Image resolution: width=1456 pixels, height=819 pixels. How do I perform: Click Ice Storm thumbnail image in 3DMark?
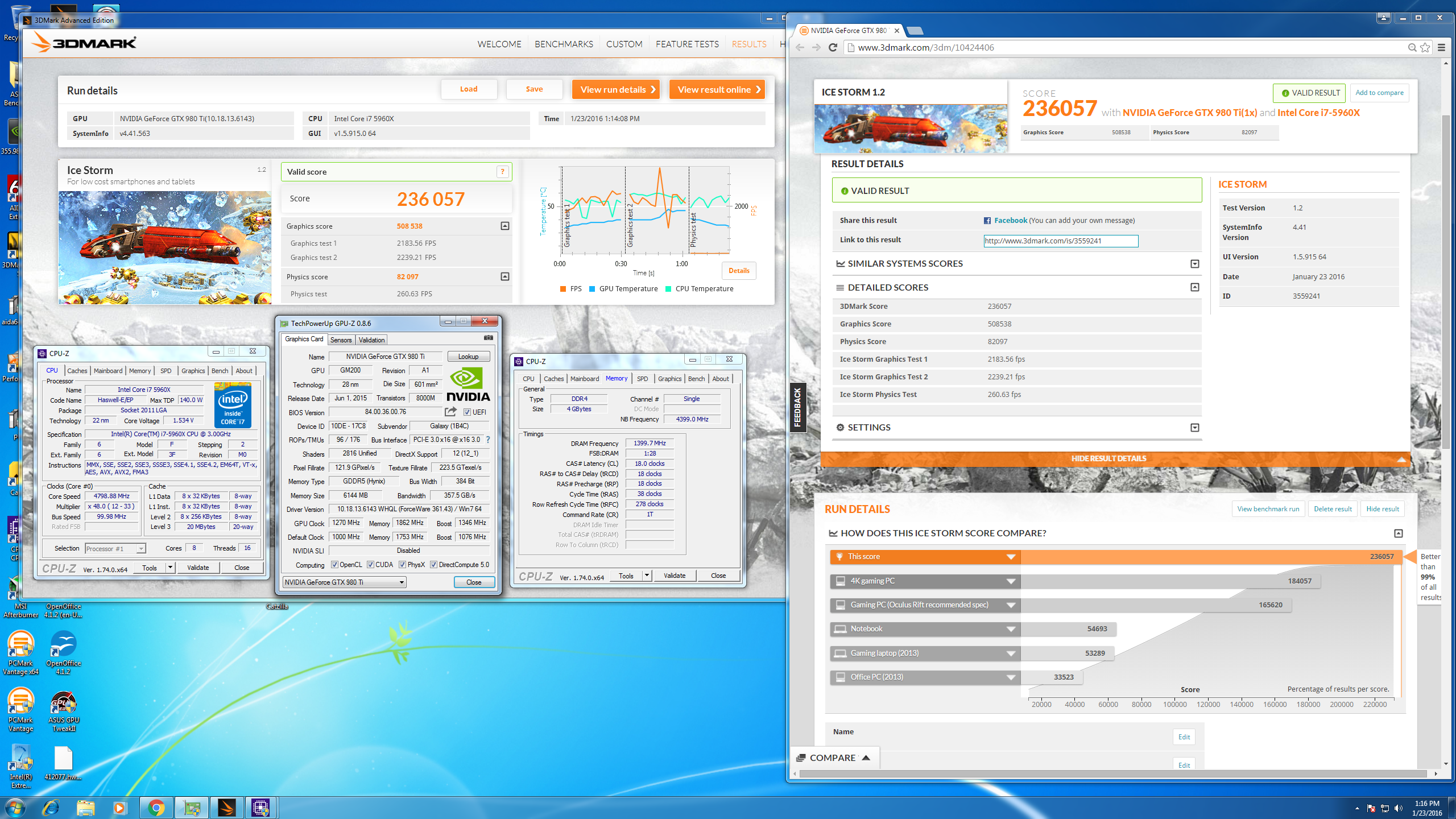165,247
